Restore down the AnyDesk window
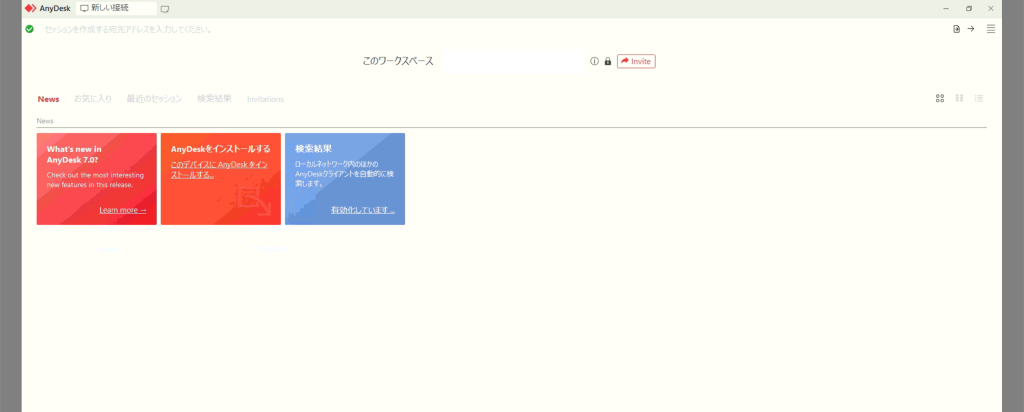 pyautogui.click(x=968, y=8)
